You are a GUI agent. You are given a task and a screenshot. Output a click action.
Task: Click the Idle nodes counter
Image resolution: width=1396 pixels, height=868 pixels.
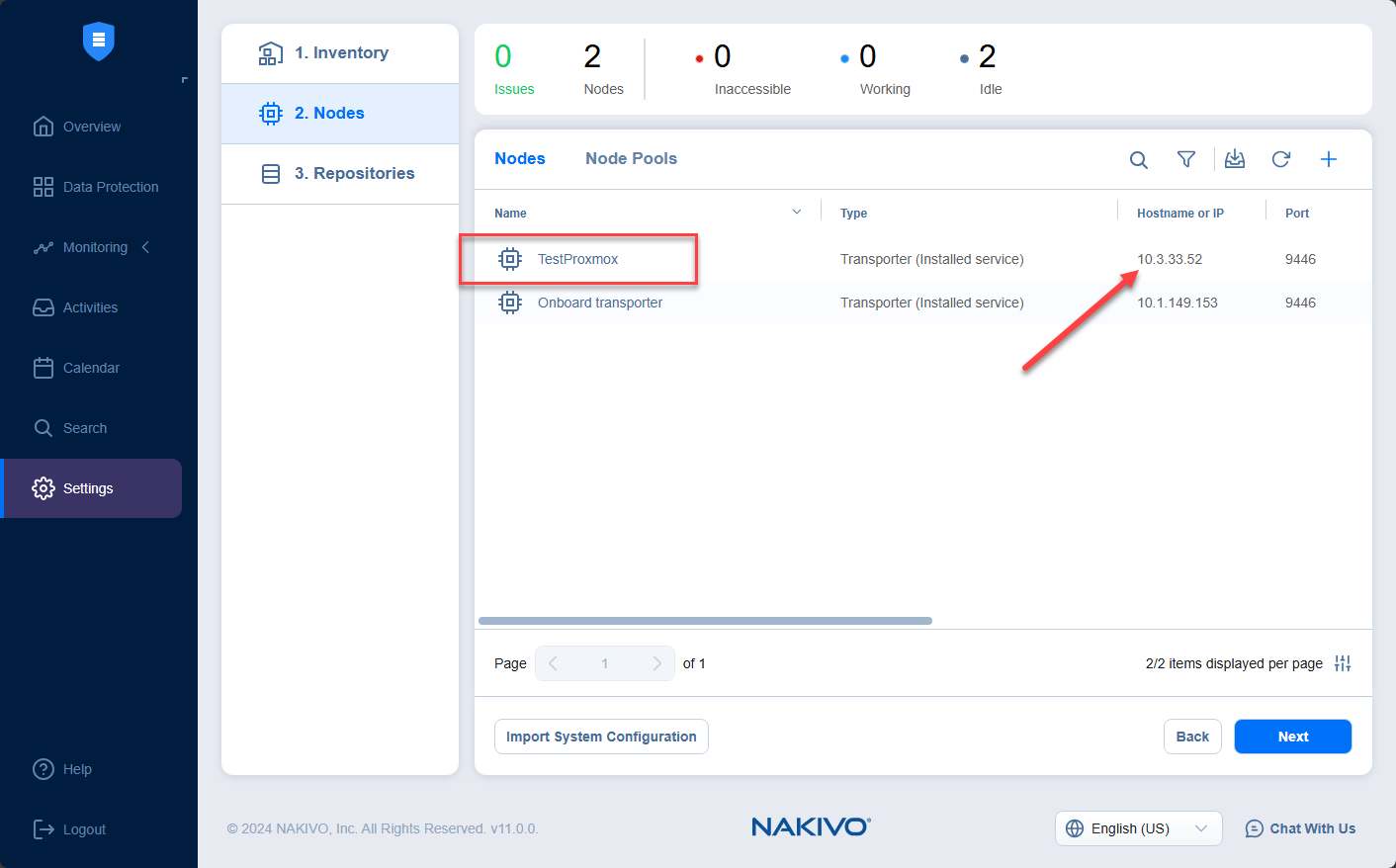point(981,68)
